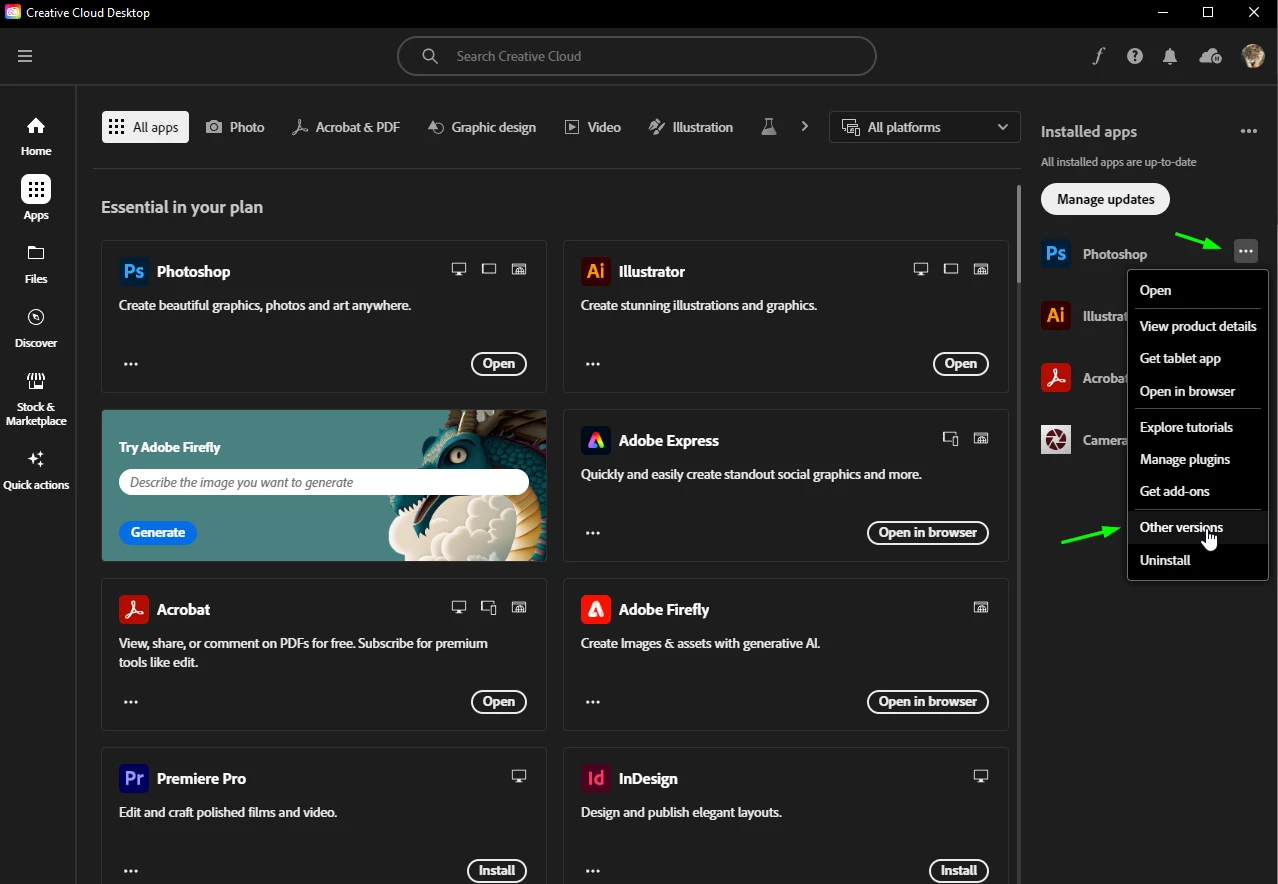
Task: Open the Beta apps flask category
Action: pos(768,127)
